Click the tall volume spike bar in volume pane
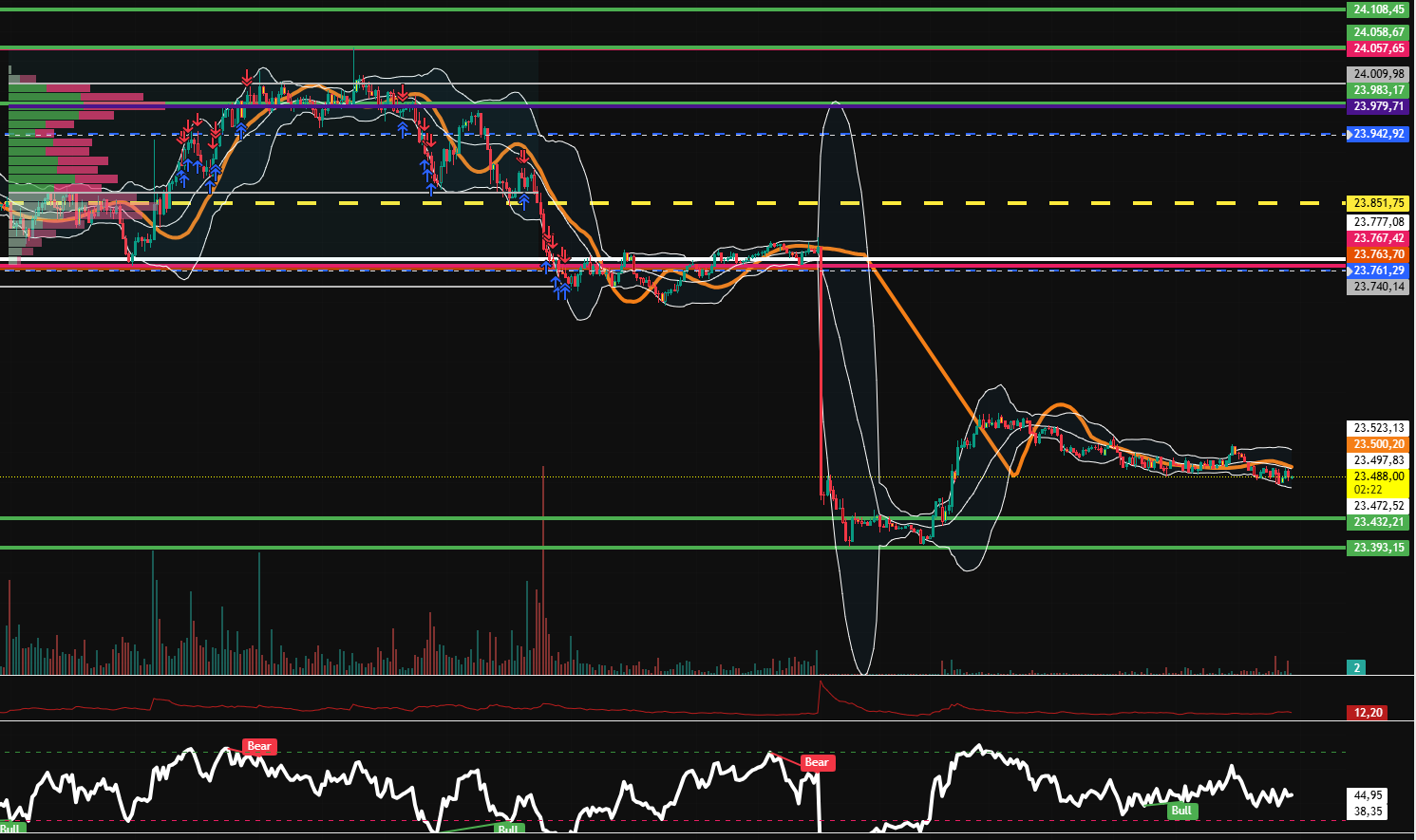This screenshot has width=1416, height=840. [x=541, y=569]
